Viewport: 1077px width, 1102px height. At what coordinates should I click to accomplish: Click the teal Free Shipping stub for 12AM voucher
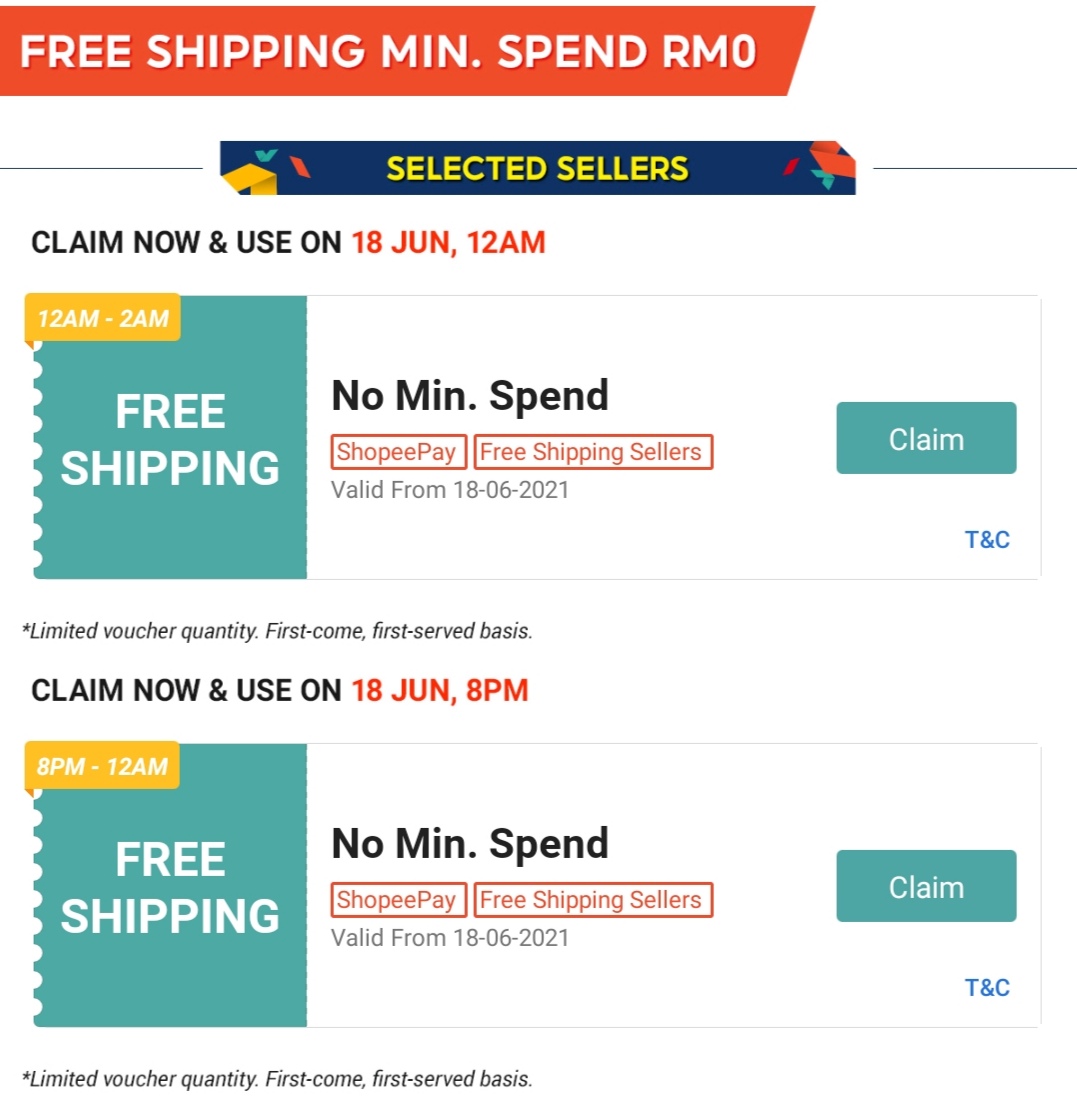tap(170, 440)
